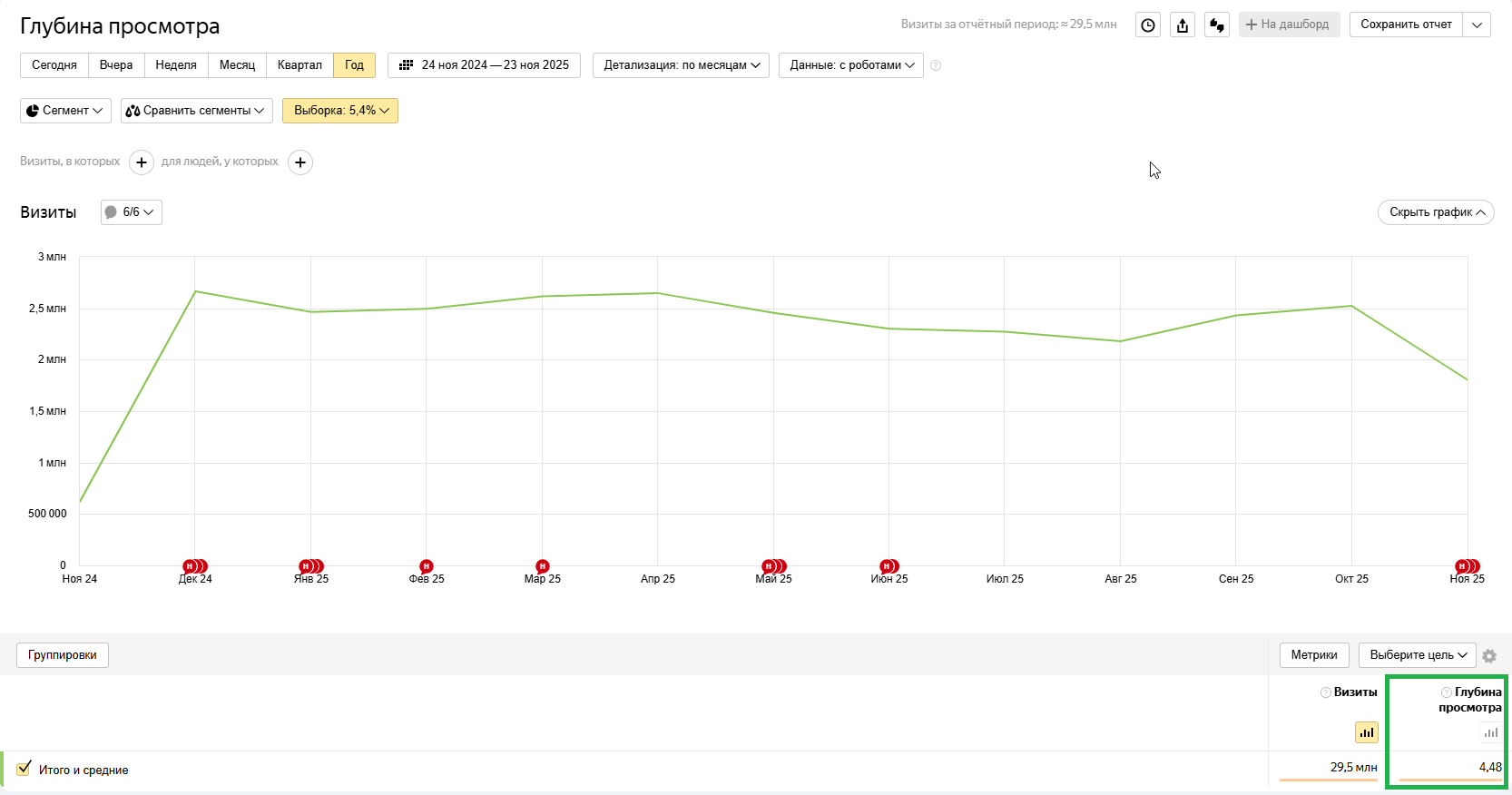Click the Глубина просмотра column header in the table
The width and height of the screenshot is (1512, 795).
tap(1470, 700)
